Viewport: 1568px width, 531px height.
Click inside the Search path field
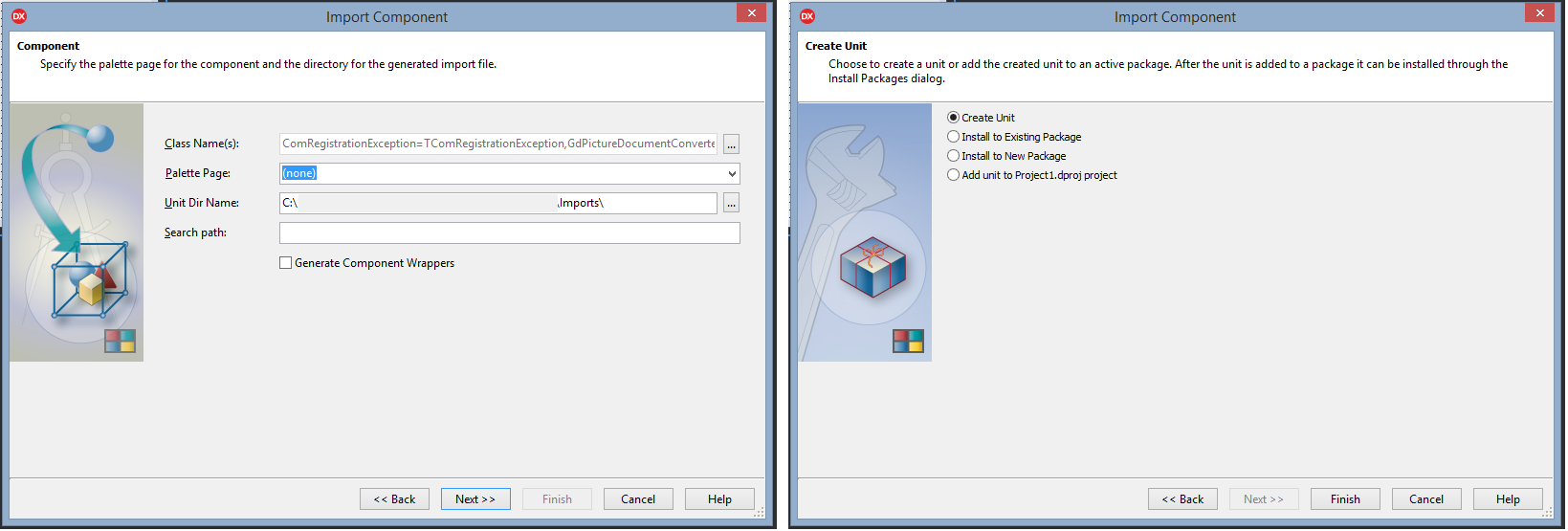click(510, 232)
